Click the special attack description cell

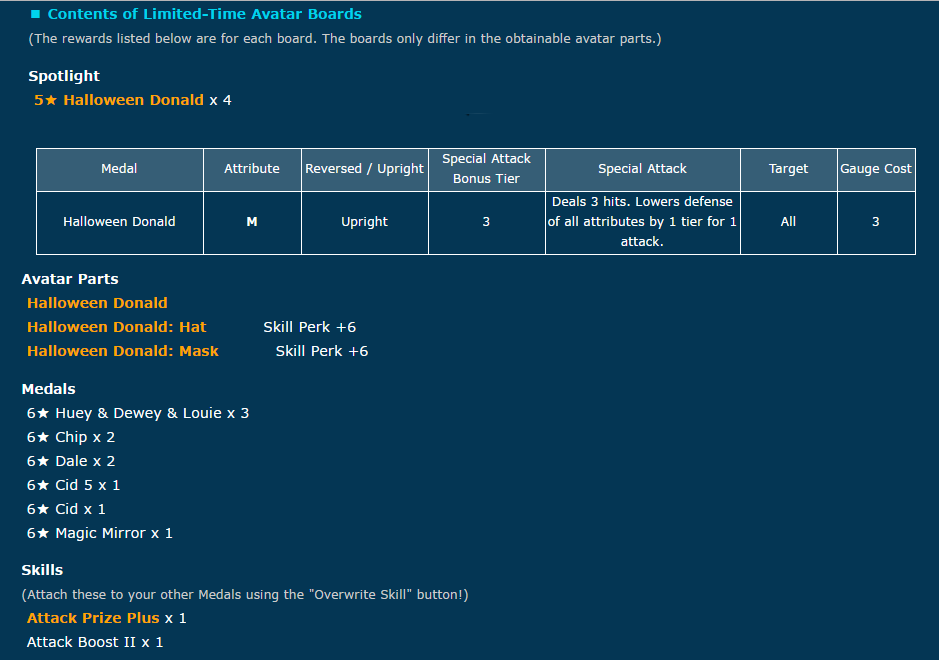point(642,222)
